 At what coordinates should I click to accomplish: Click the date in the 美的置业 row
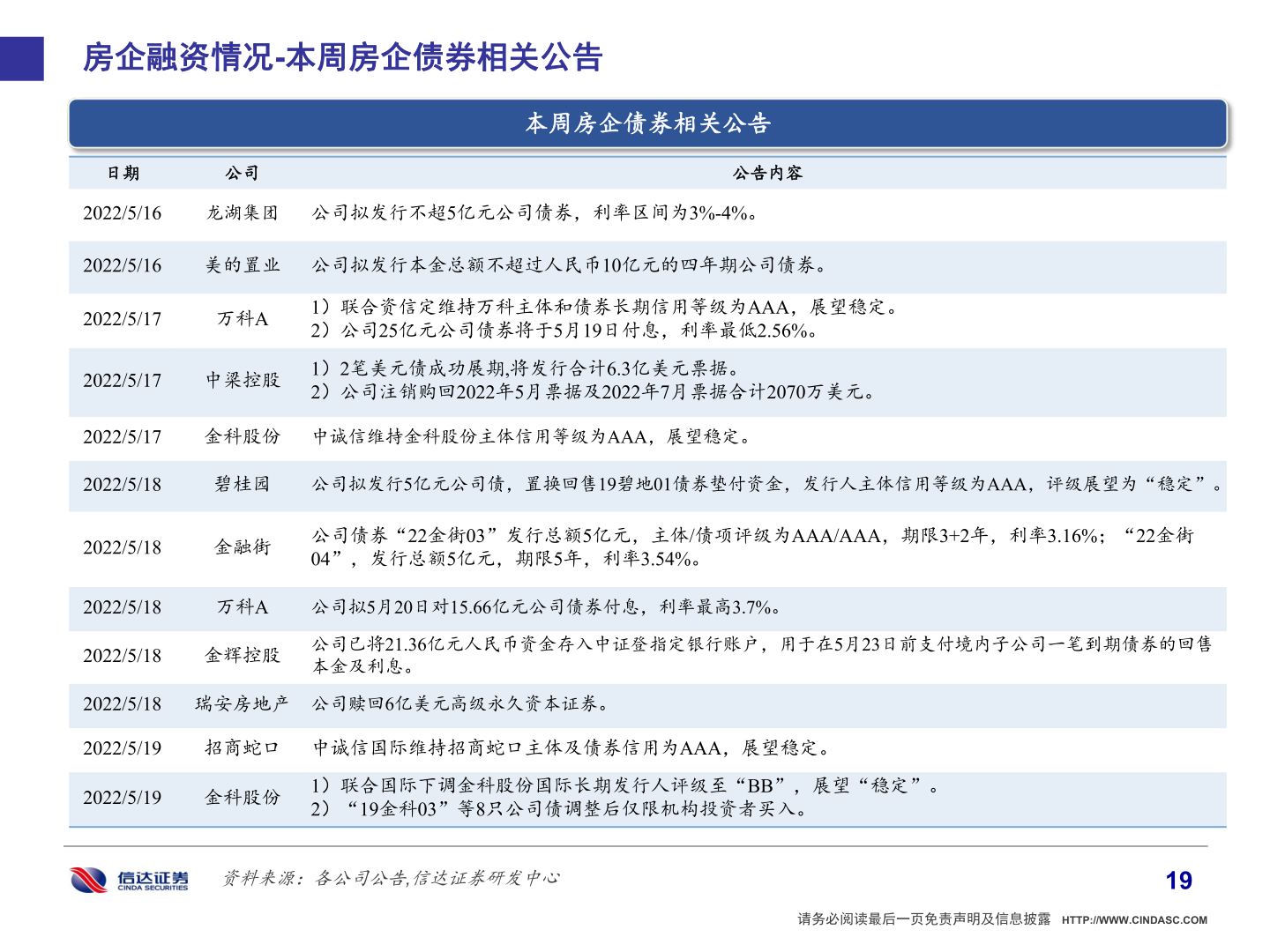tap(123, 266)
